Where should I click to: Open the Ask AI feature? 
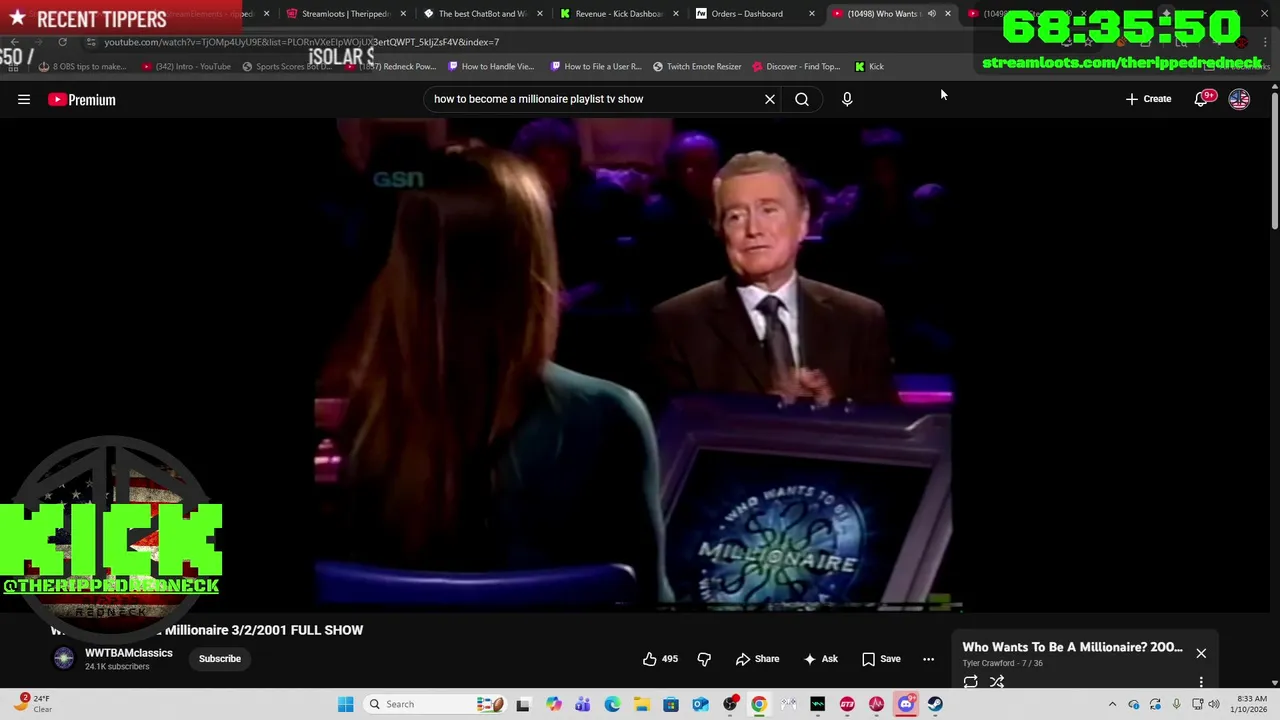click(x=820, y=659)
